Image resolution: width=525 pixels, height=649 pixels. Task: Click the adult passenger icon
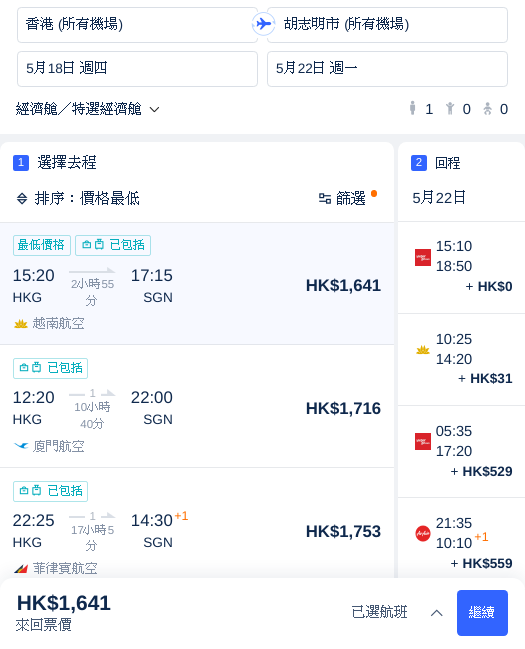coord(412,108)
